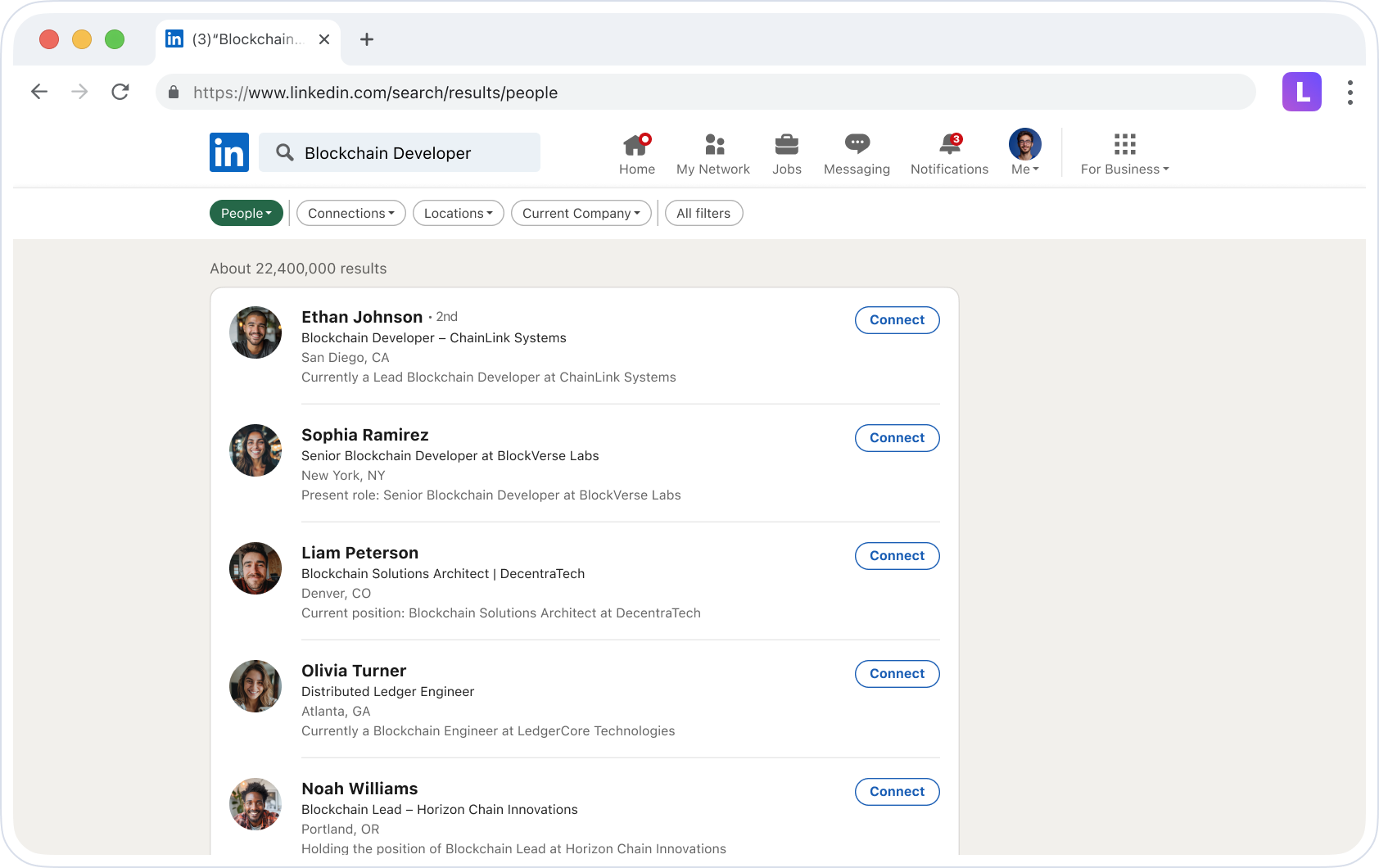Connect with Ethan Johnson
This screenshot has height=868, width=1379.
[897, 320]
